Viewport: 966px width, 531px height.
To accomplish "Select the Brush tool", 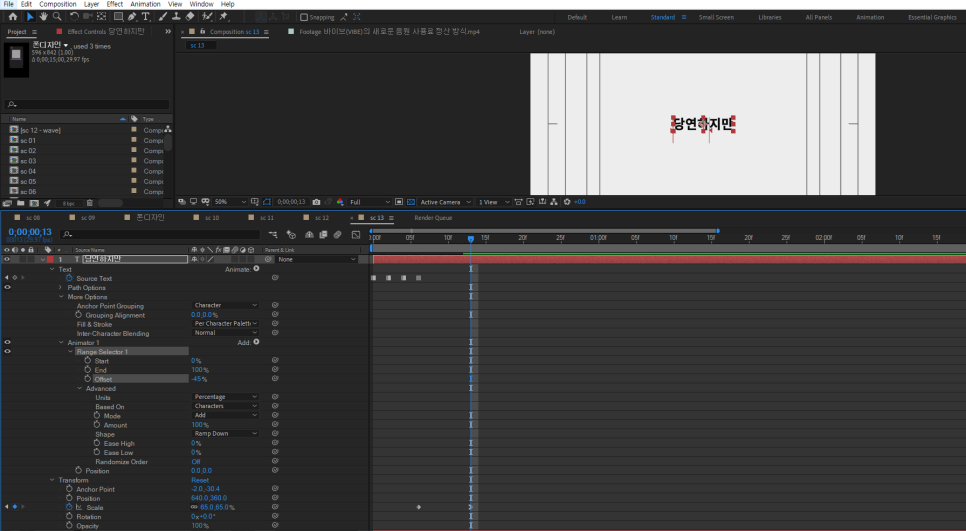I will pos(163,17).
